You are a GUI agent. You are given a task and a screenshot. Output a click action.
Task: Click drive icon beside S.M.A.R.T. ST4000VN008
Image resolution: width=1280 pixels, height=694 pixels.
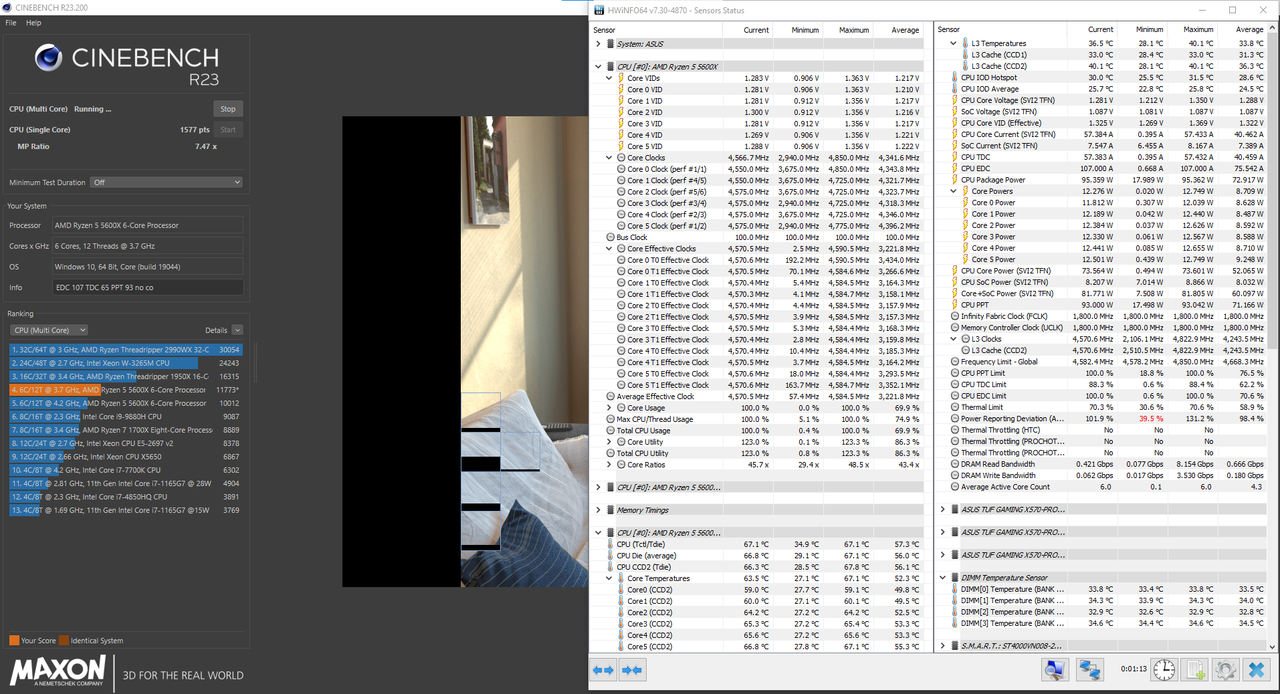point(954,646)
